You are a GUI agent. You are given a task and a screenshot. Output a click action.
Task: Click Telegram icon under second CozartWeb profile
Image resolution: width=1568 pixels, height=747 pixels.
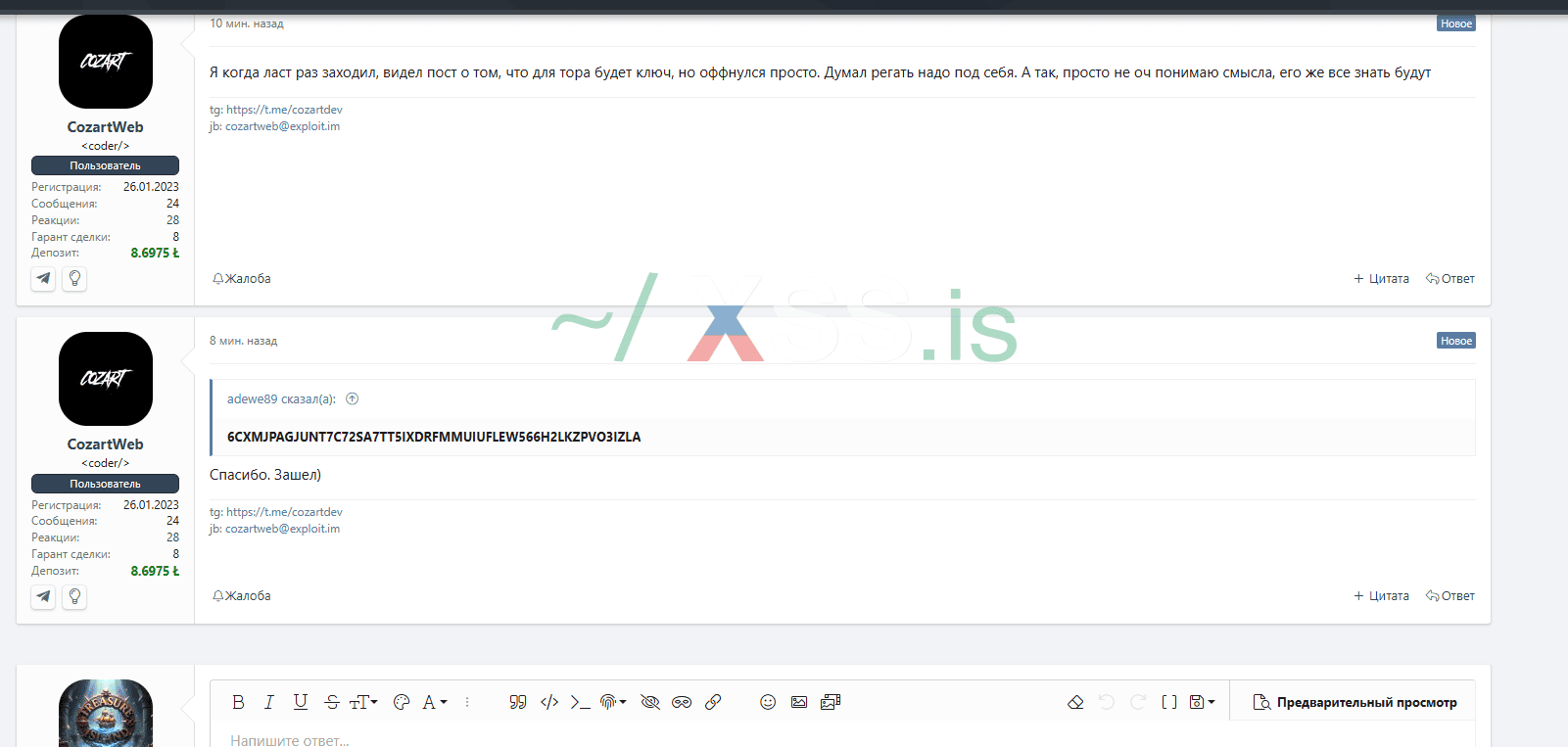43,596
